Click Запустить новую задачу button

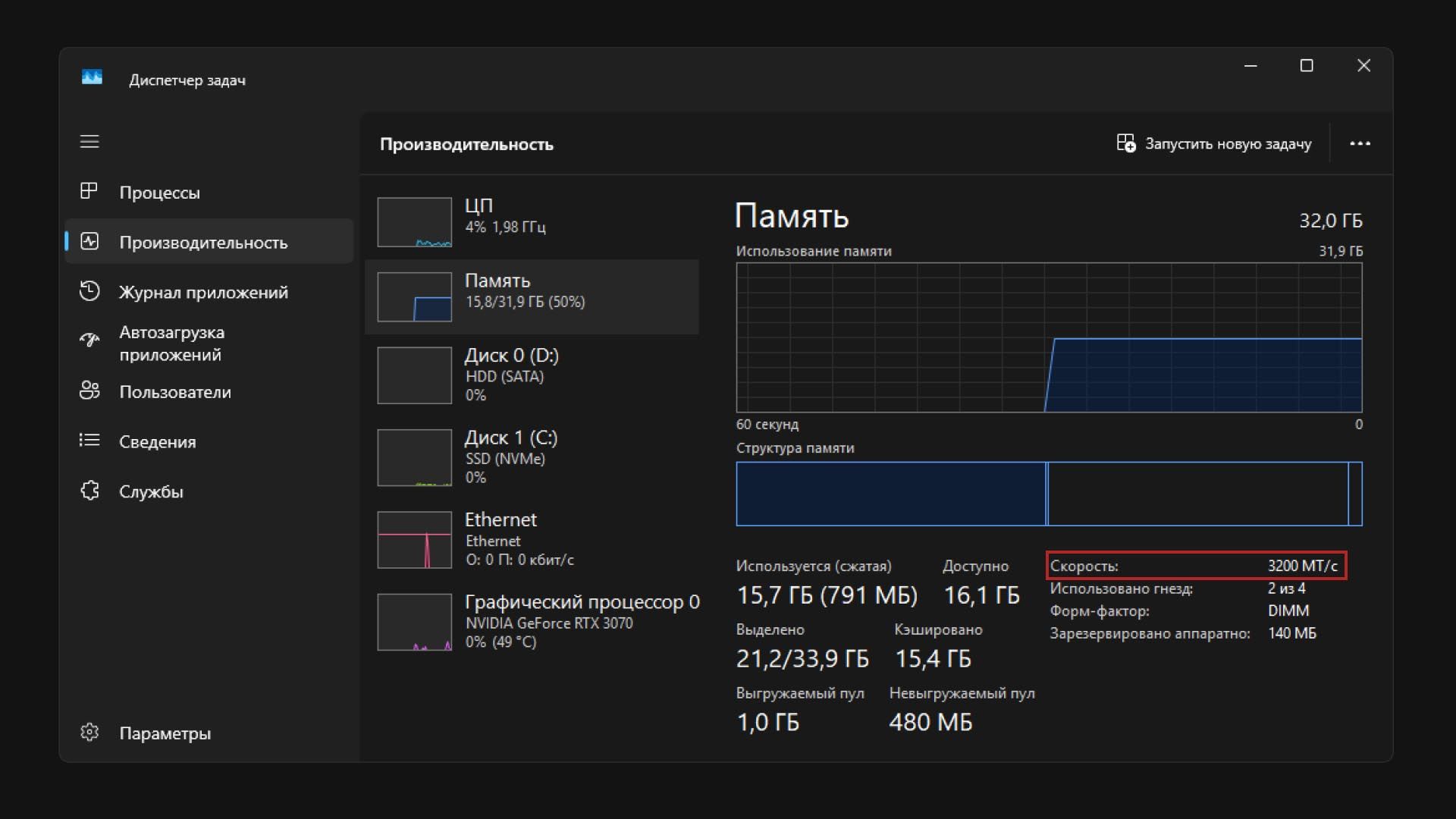1213,143
